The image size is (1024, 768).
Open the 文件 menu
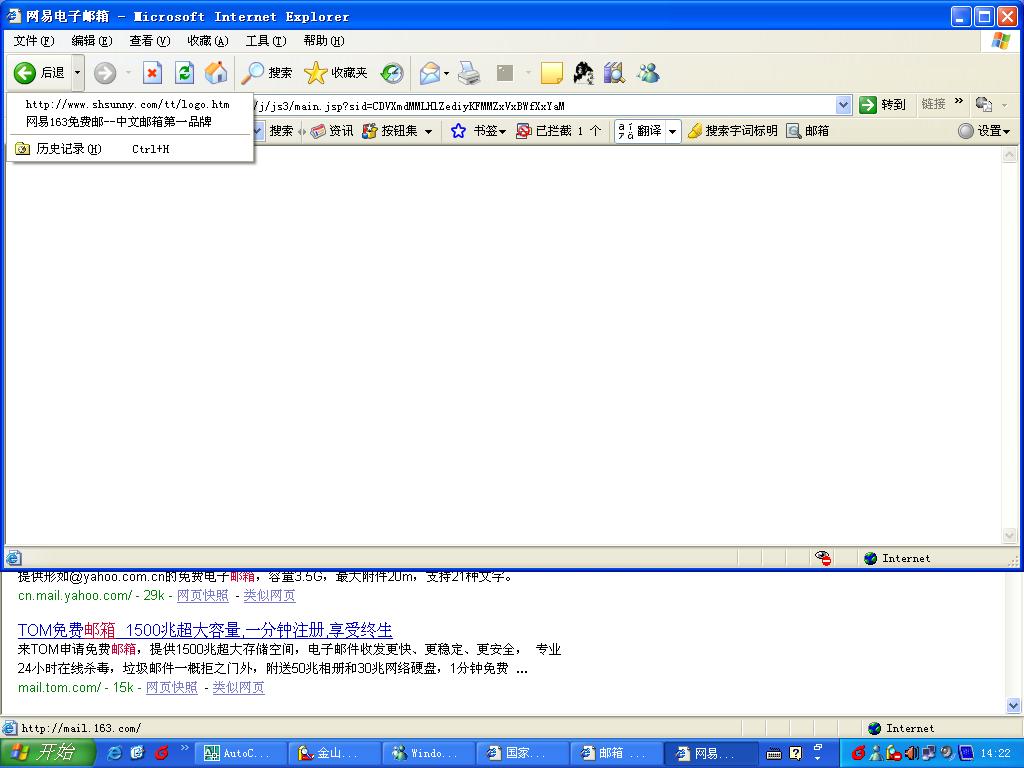[x=34, y=40]
